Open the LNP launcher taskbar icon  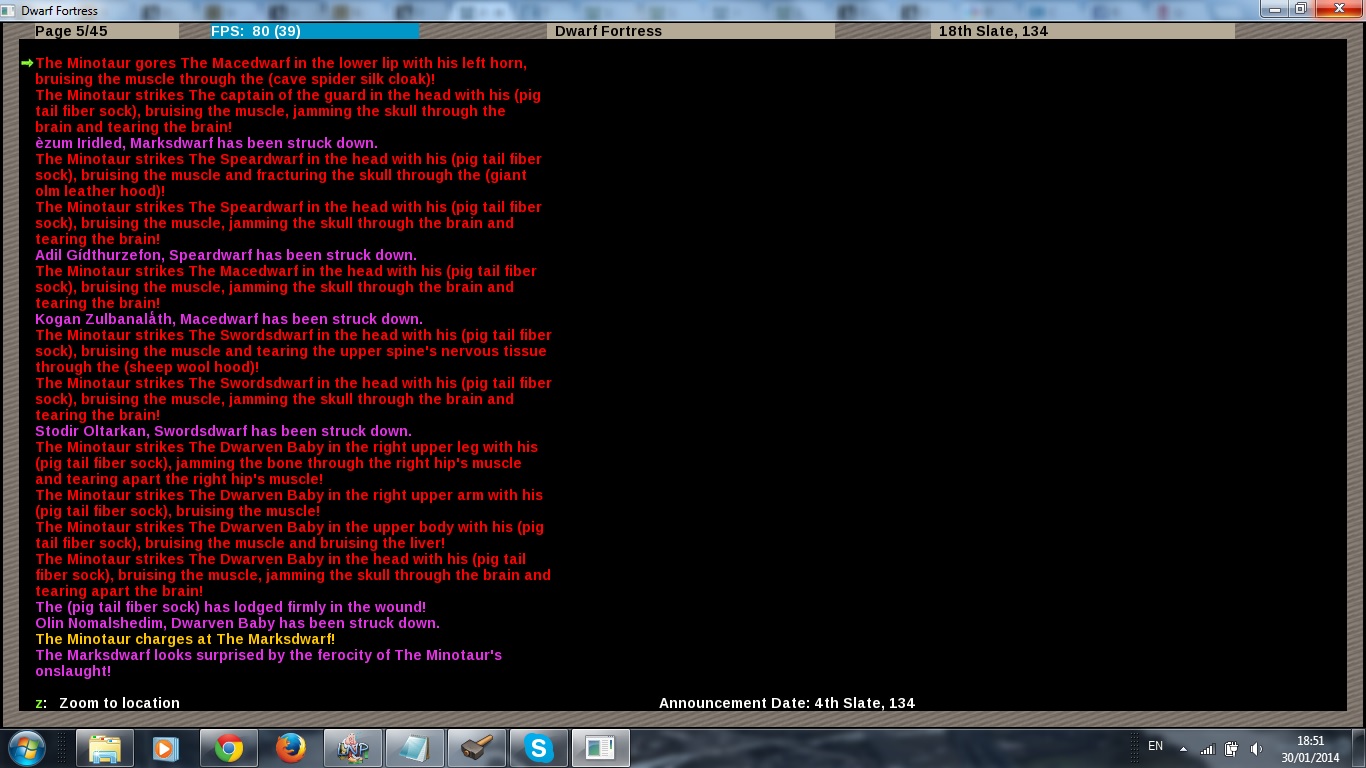[x=352, y=748]
